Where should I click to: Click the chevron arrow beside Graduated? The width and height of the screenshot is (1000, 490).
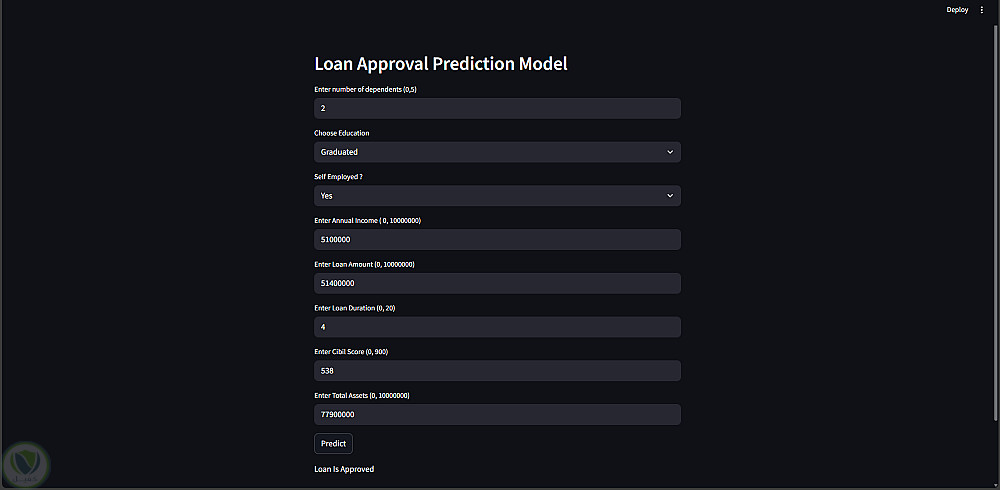pyautogui.click(x=670, y=152)
